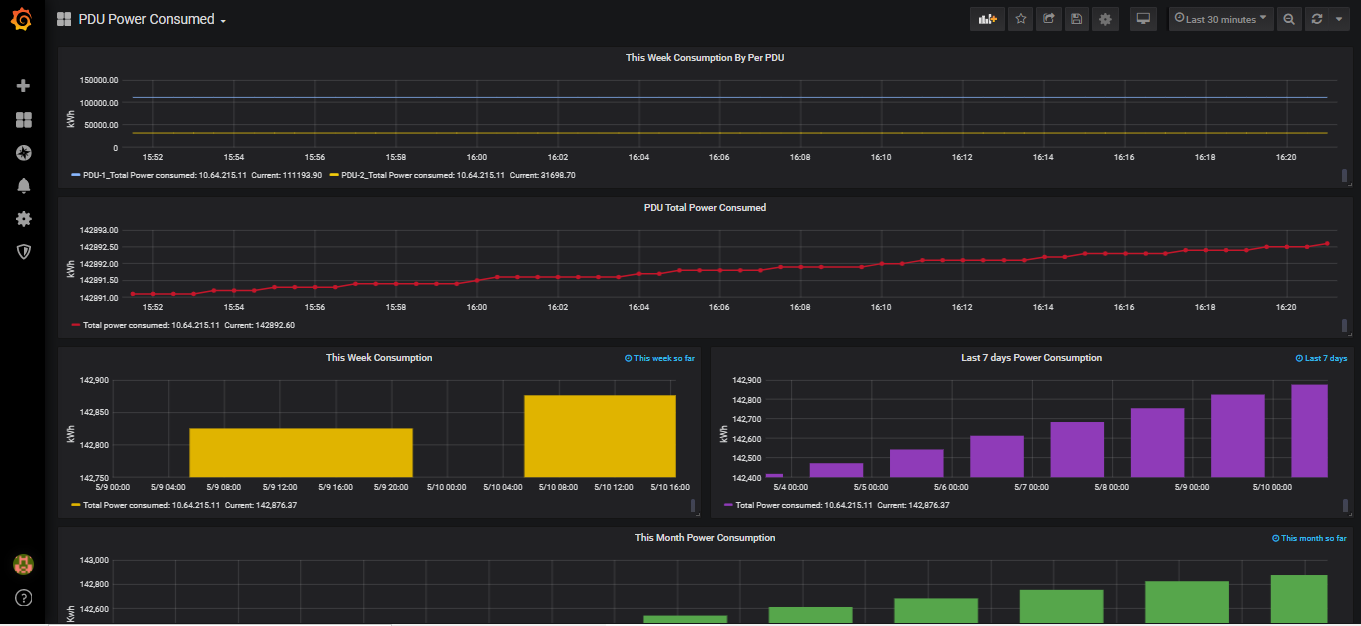This screenshot has height=626, width=1361.
Task: Click Current: 111193.90 value in legend
Action: tap(287, 175)
